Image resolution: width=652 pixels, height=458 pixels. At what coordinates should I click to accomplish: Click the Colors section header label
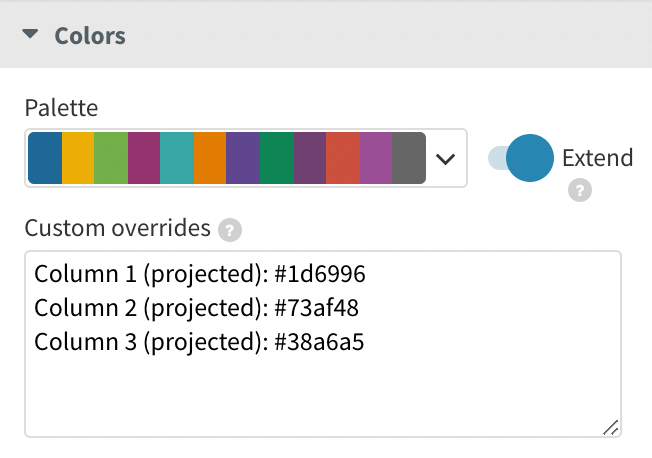click(90, 35)
